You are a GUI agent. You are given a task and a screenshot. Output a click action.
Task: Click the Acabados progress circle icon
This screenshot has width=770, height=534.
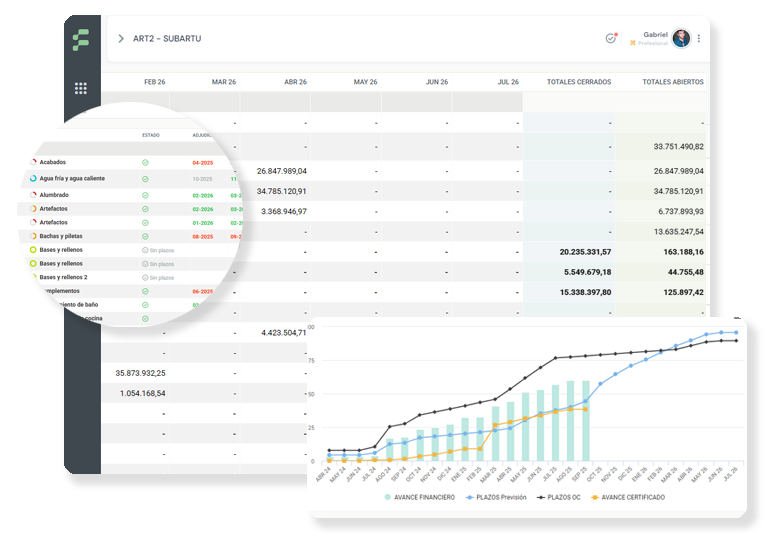pyautogui.click(x=33, y=162)
